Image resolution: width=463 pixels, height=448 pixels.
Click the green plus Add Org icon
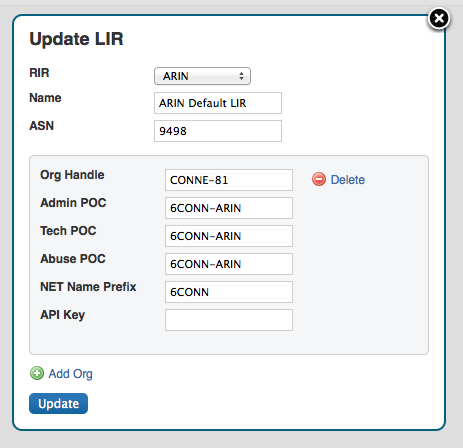37,373
